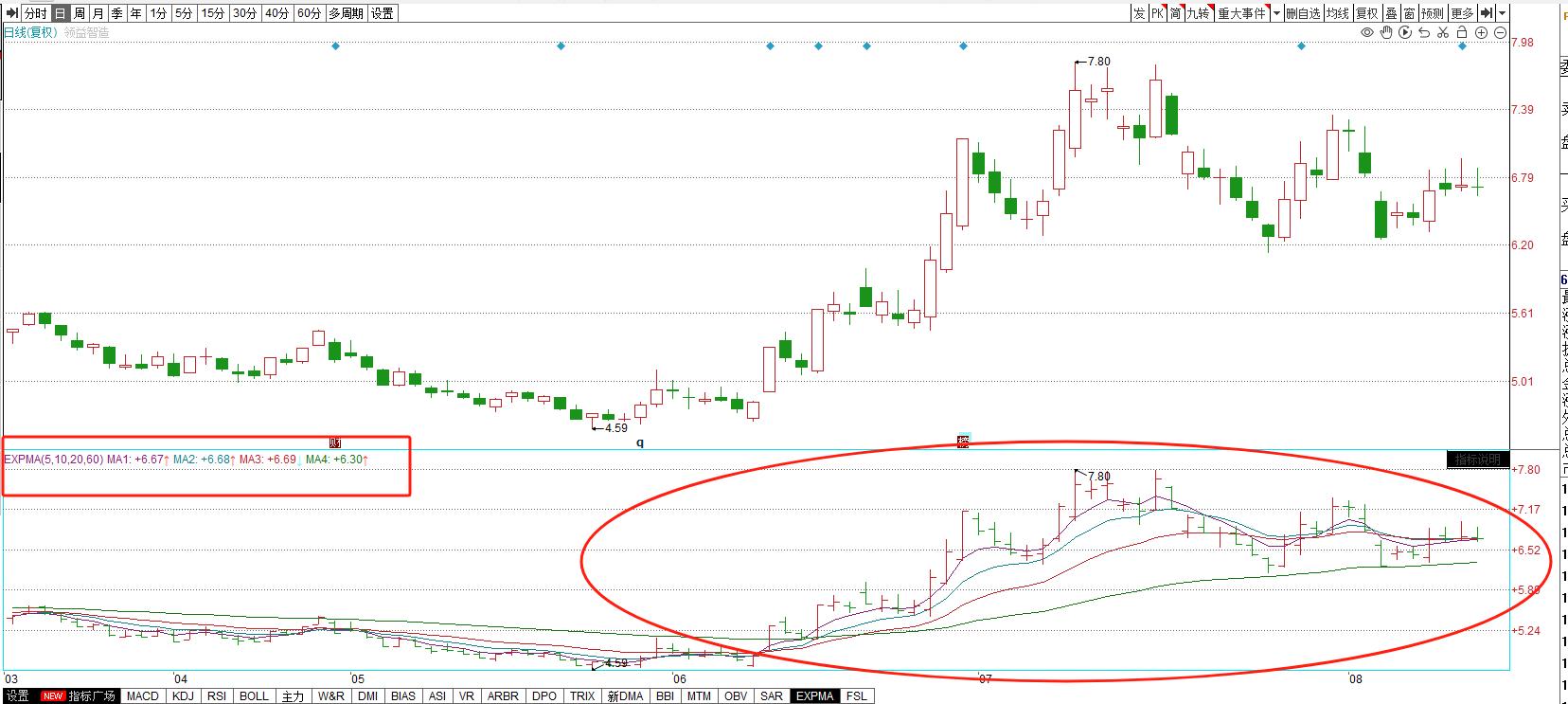Select the scissors cut icon
The width and height of the screenshot is (1568, 704).
coord(1443,33)
